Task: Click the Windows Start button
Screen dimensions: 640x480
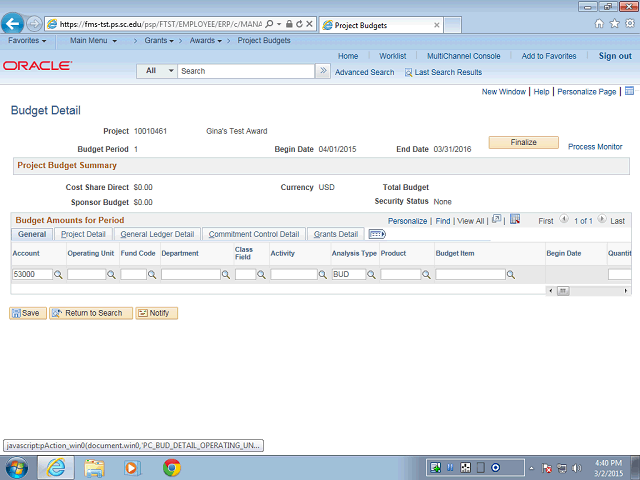Action: tap(17, 468)
